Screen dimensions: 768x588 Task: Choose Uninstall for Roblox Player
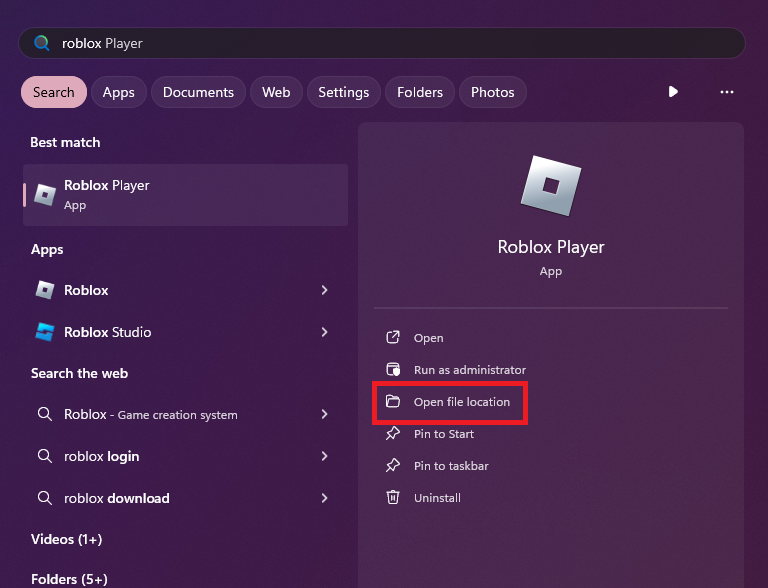[437, 498]
